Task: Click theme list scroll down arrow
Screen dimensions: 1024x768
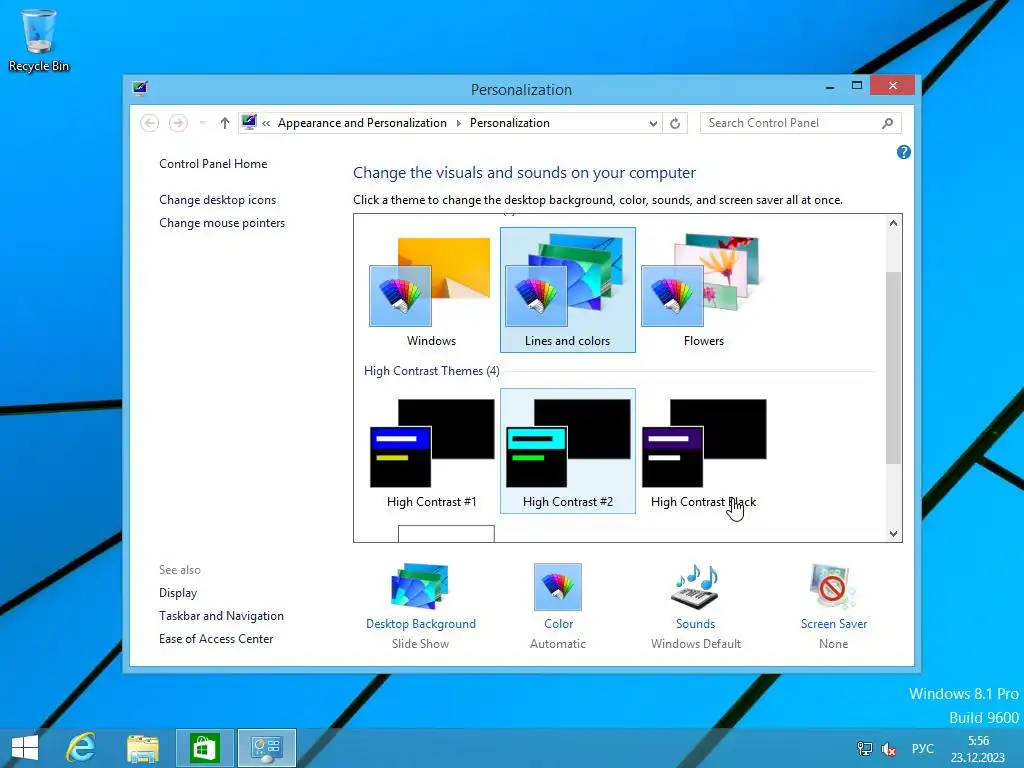Action: [x=893, y=534]
